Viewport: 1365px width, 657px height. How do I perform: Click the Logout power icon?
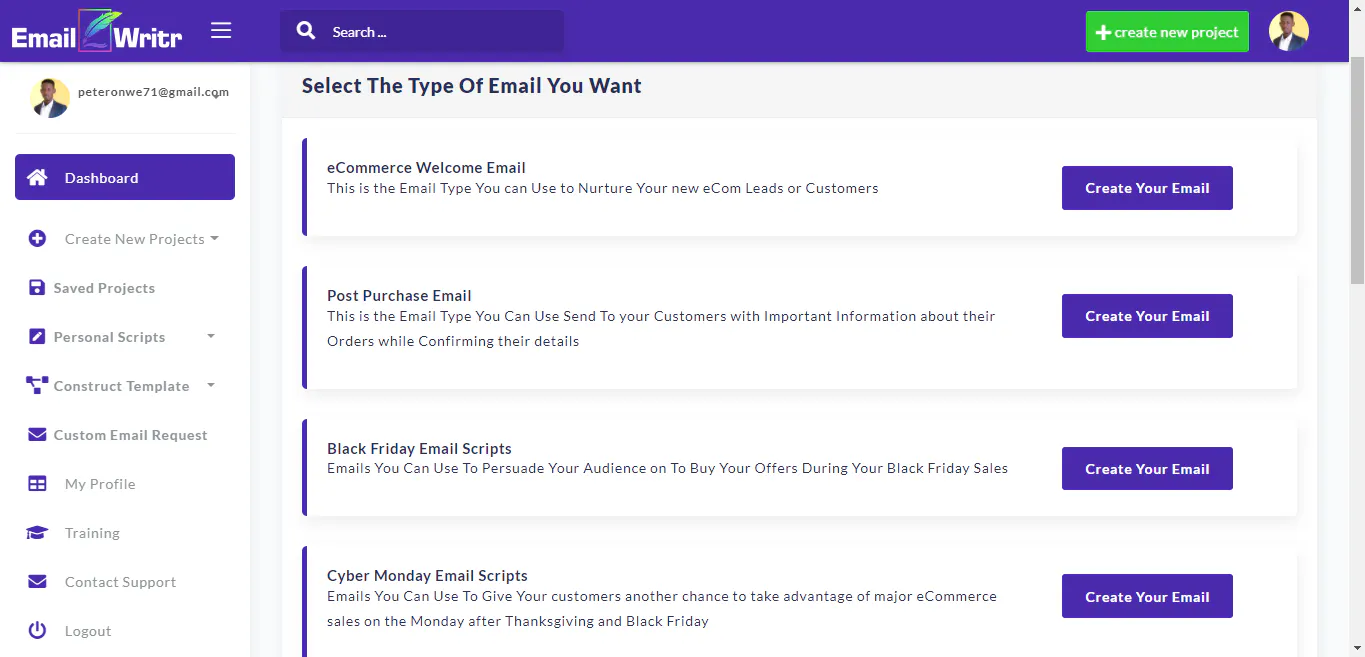(x=37, y=631)
